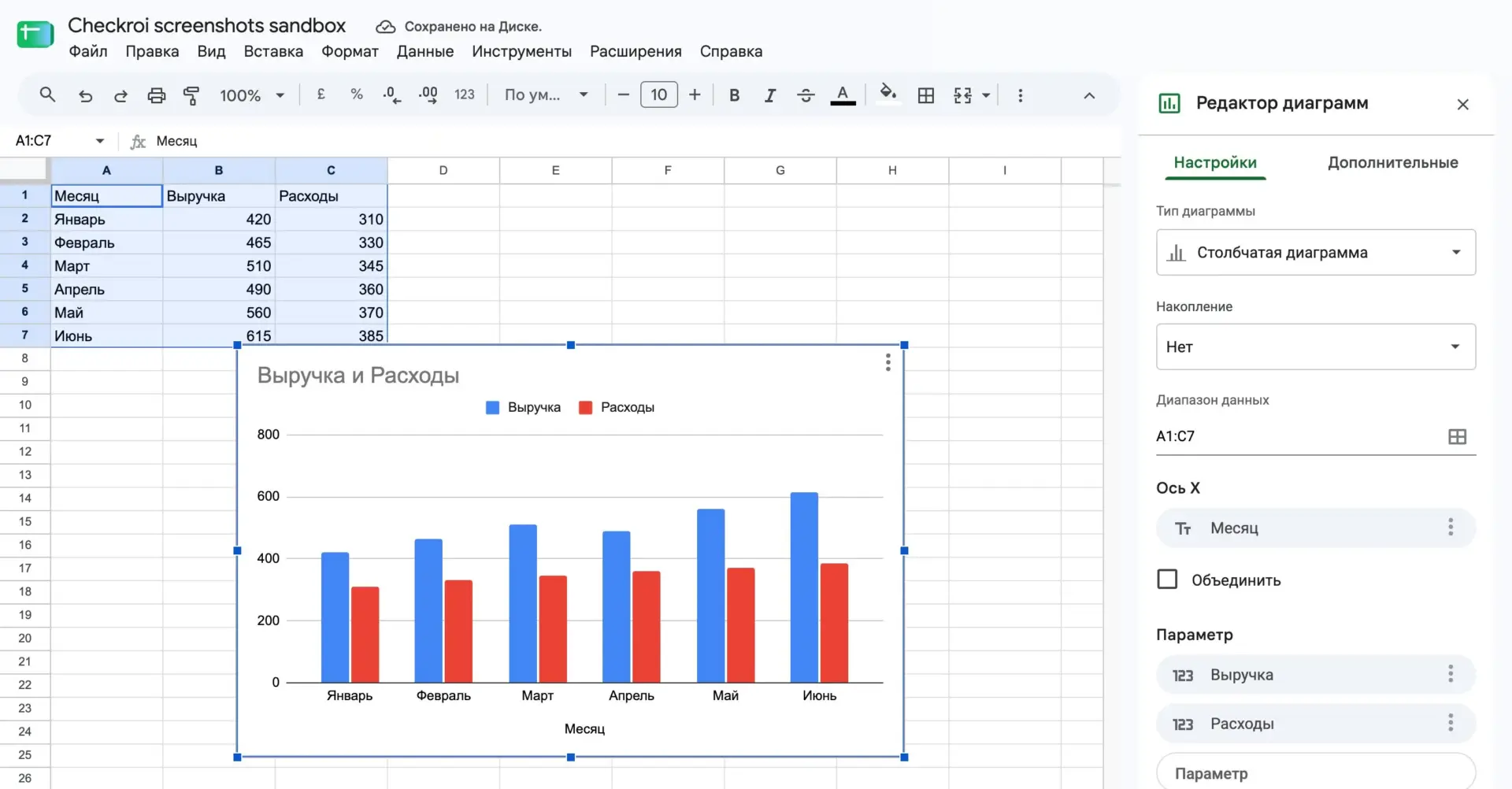This screenshot has width=1512, height=789.
Task: Open the Файл menu
Action: pos(88,51)
